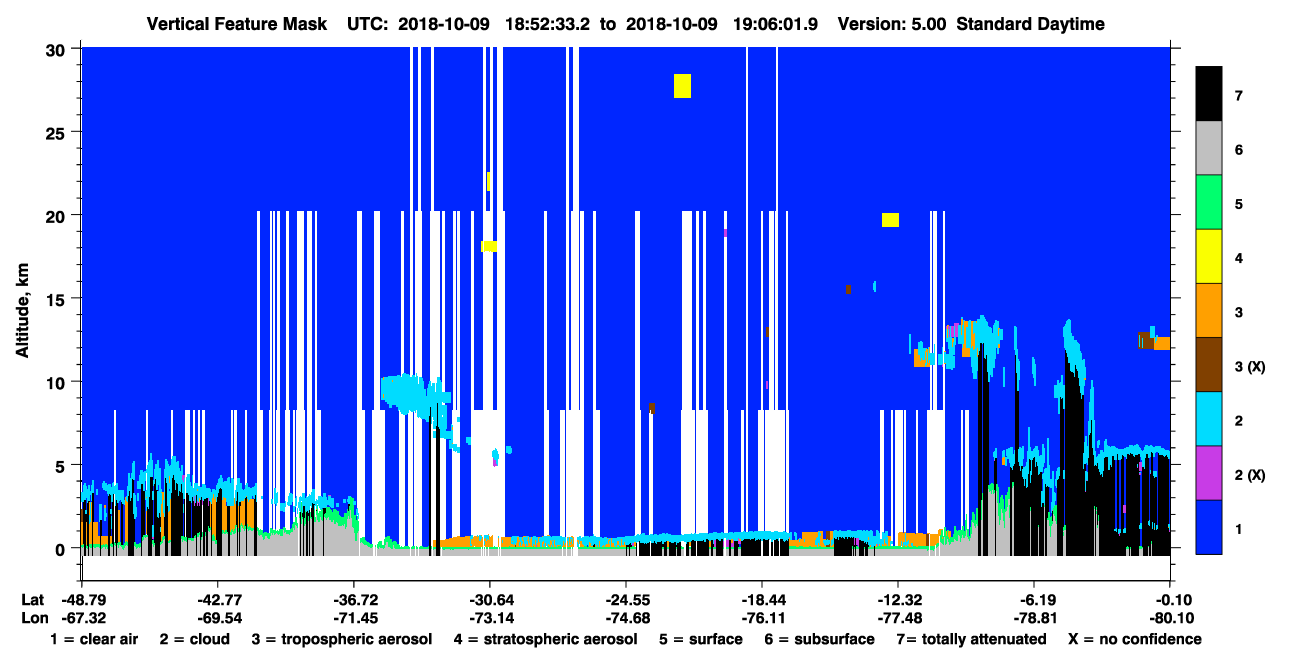The image size is (1300, 667).
Task: Select the 'Standard Daytime' title text
Action: (x=1030, y=24)
